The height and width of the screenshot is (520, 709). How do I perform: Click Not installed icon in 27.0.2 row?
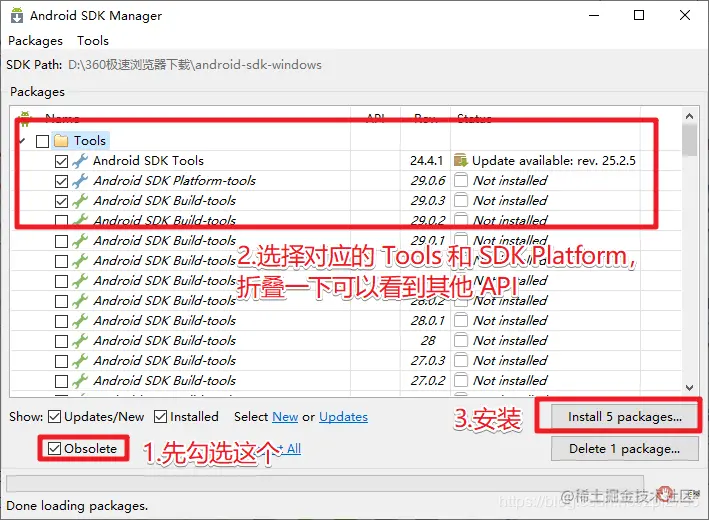coord(461,380)
